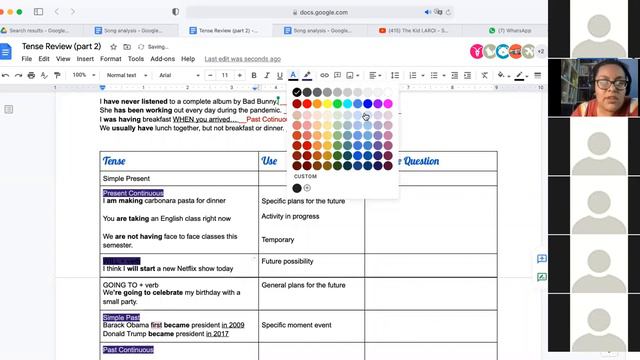Select the custom black color swatch
This screenshot has width=640, height=360.
[x=297, y=188]
